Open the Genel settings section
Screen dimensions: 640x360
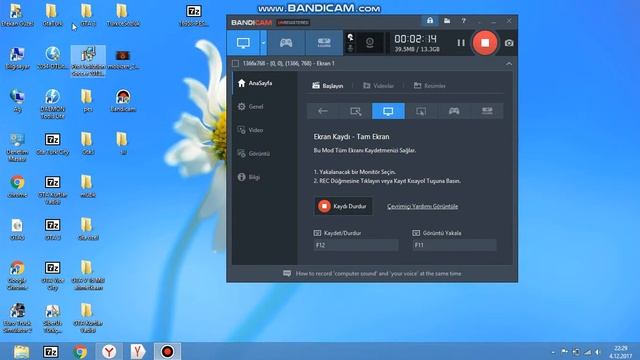pyautogui.click(x=265, y=107)
